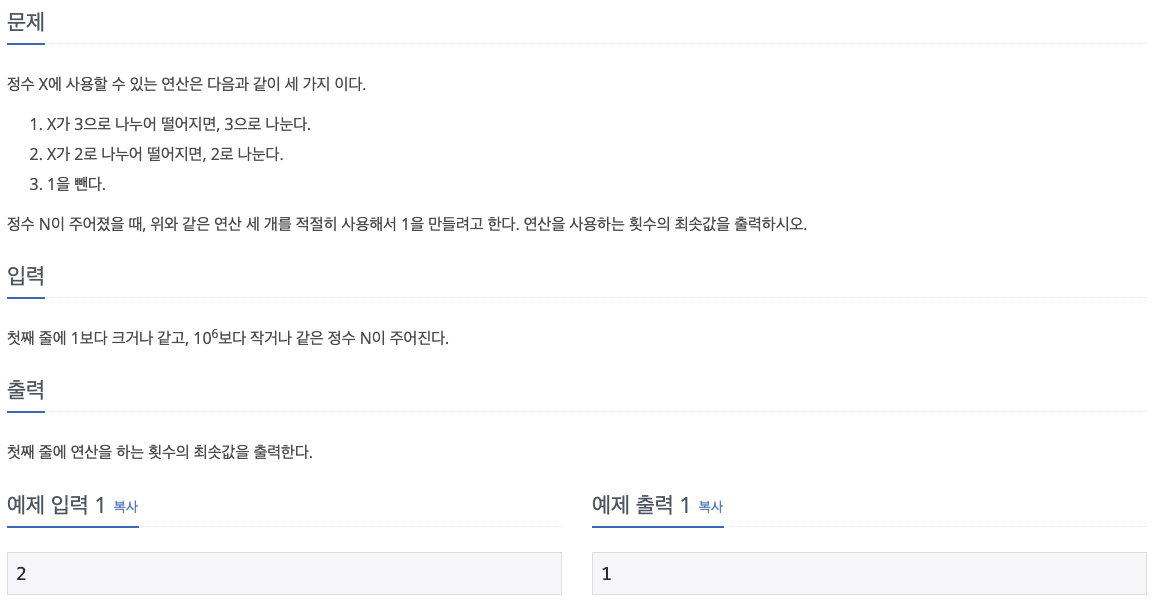Click the number 1 in sample output
Screen dimensions: 1164x614
click(606, 573)
